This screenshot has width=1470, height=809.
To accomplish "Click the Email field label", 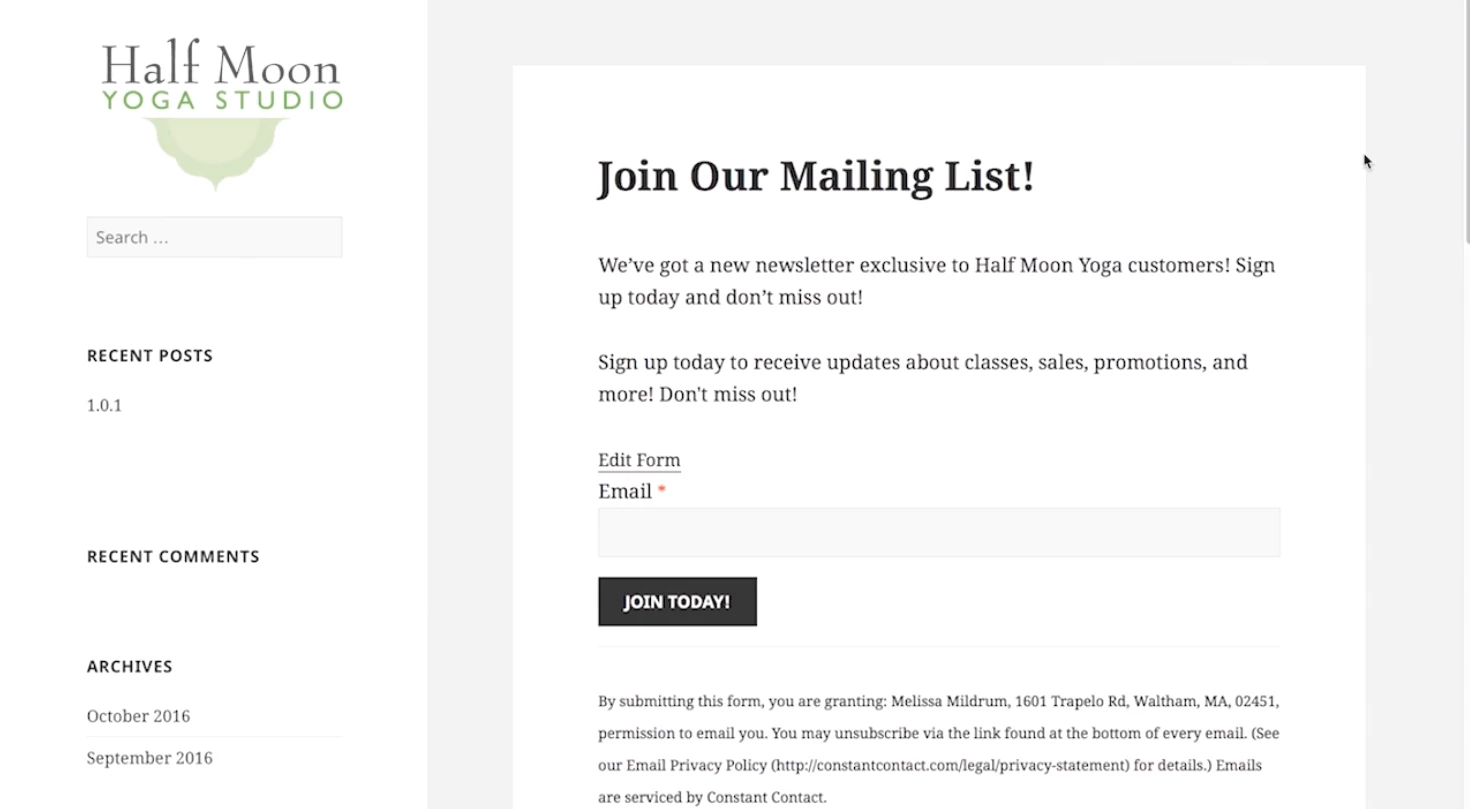I will 625,492.
